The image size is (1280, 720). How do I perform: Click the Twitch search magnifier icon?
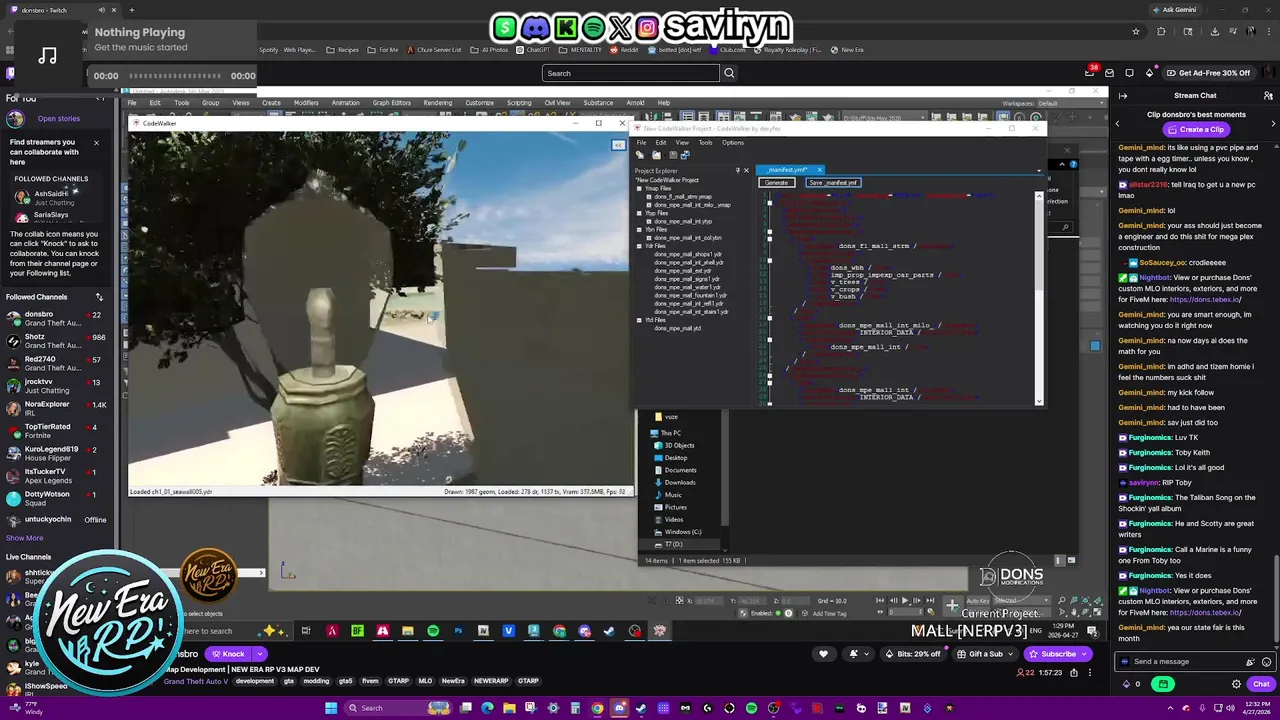729,73
